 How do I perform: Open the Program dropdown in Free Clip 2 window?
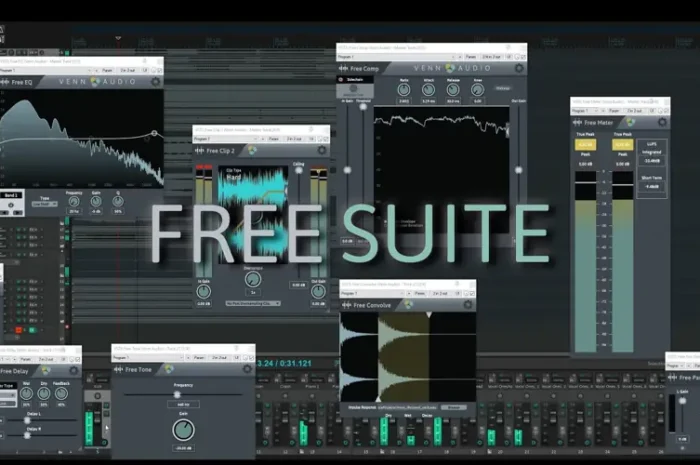tap(222, 138)
